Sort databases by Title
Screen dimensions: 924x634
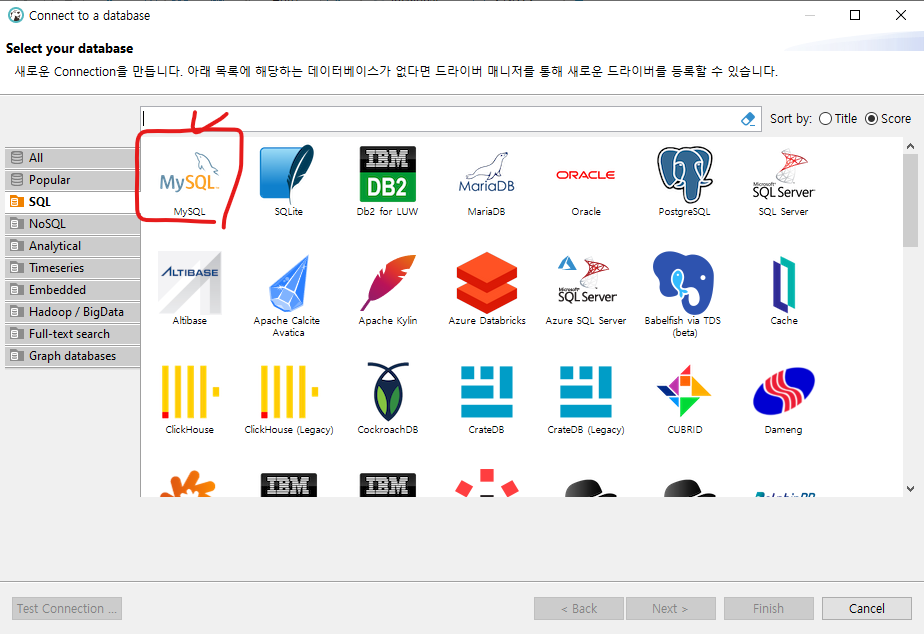coord(838,118)
